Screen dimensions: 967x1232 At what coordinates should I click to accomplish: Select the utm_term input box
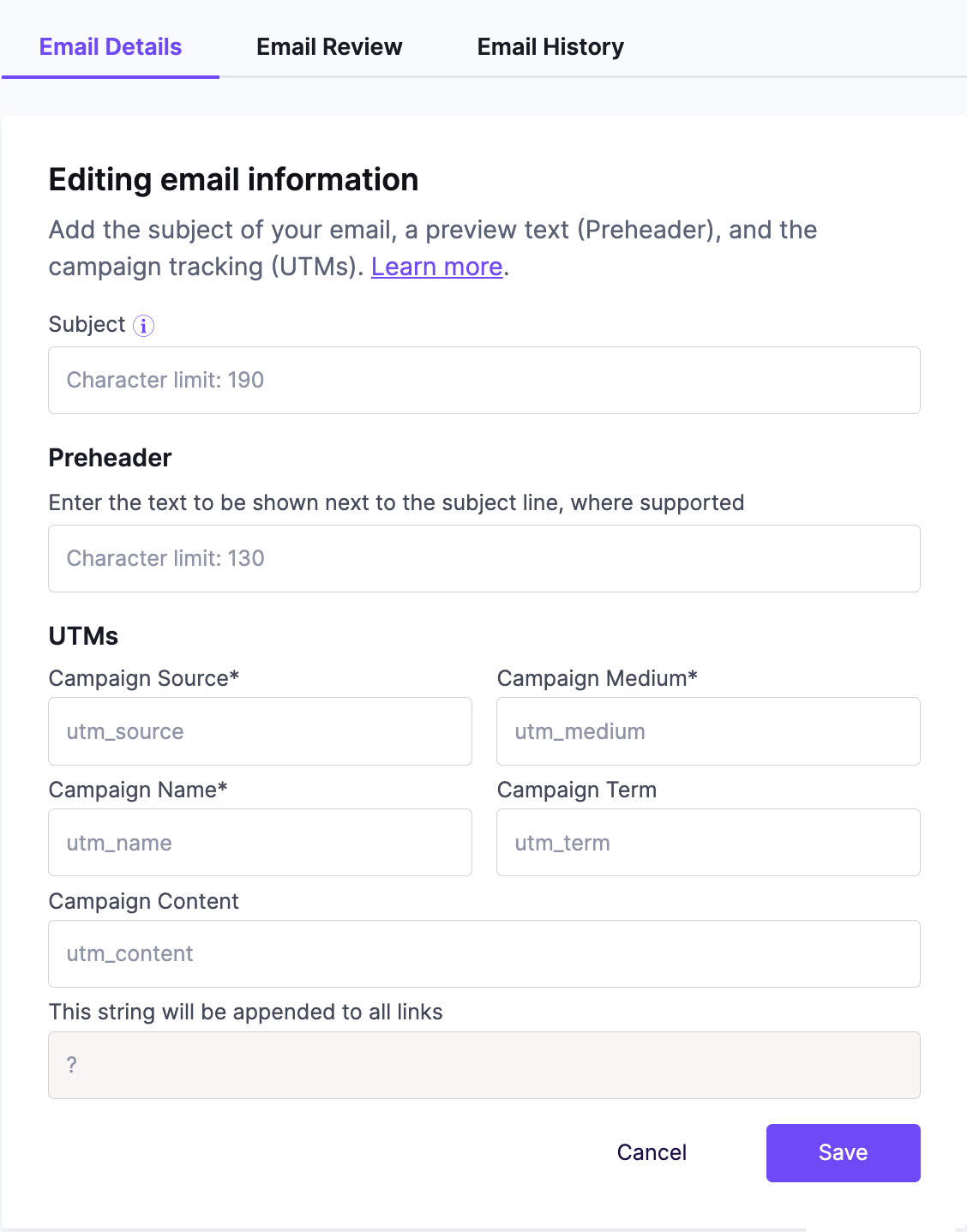(708, 843)
